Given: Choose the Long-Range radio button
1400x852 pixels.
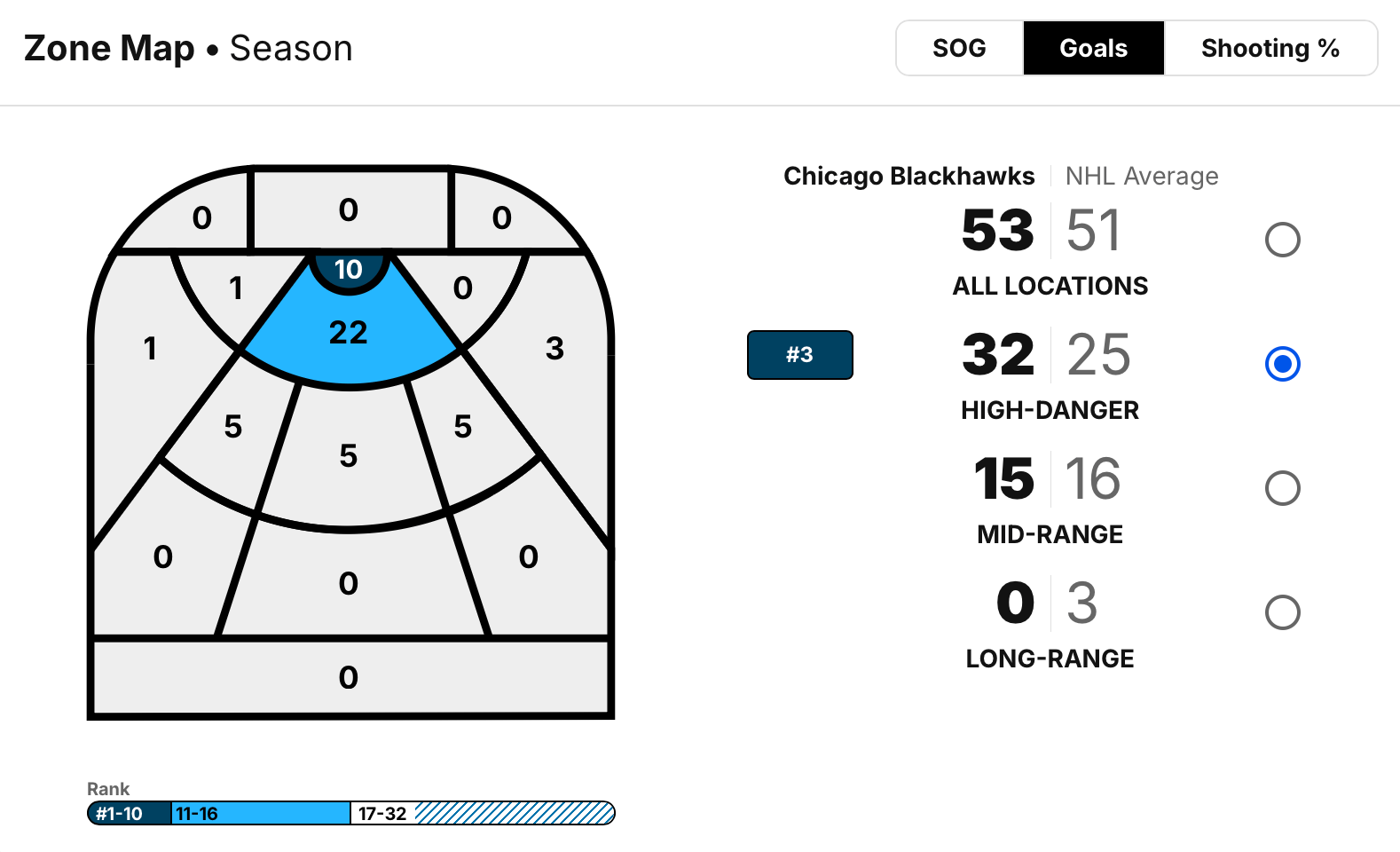Looking at the screenshot, I should click(x=1282, y=612).
